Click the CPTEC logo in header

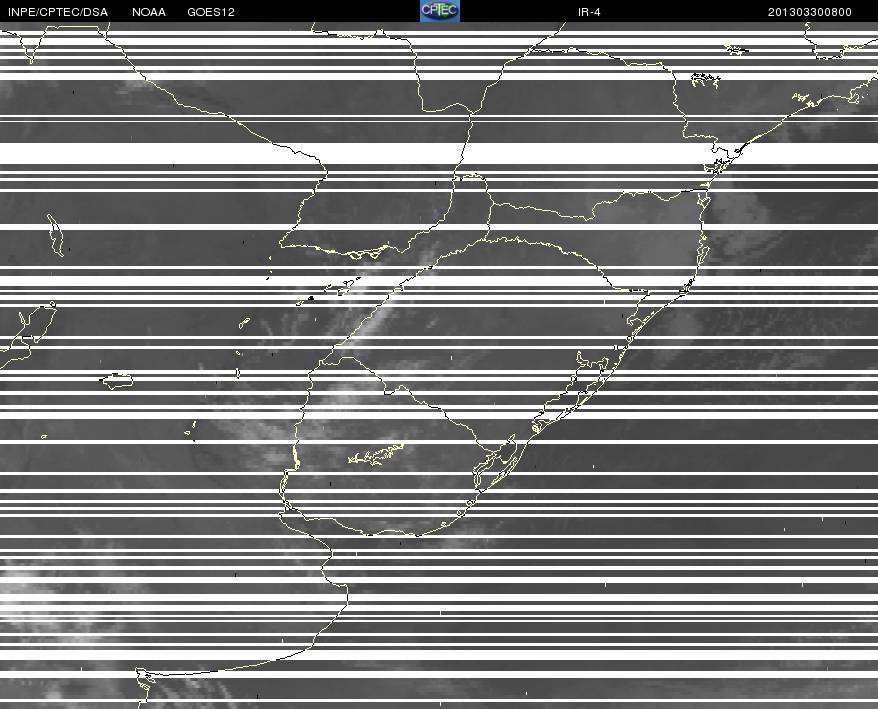point(440,11)
